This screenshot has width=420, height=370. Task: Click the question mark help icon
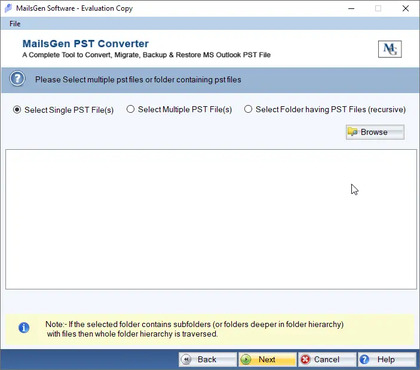point(17,79)
